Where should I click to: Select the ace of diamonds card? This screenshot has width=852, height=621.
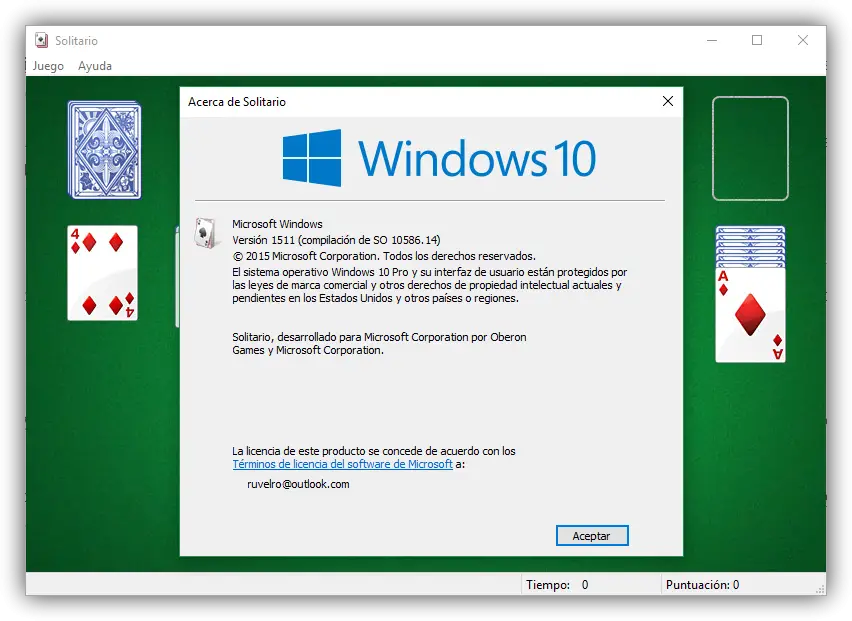pyautogui.click(x=750, y=315)
